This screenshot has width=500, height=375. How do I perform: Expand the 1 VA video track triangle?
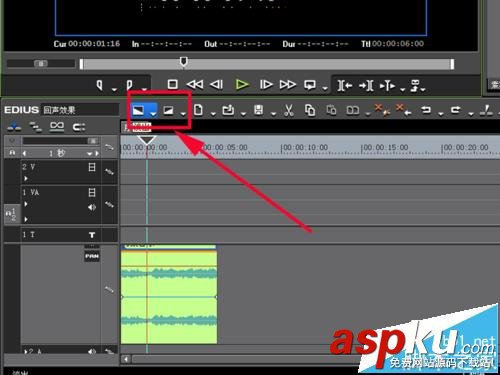point(26,204)
